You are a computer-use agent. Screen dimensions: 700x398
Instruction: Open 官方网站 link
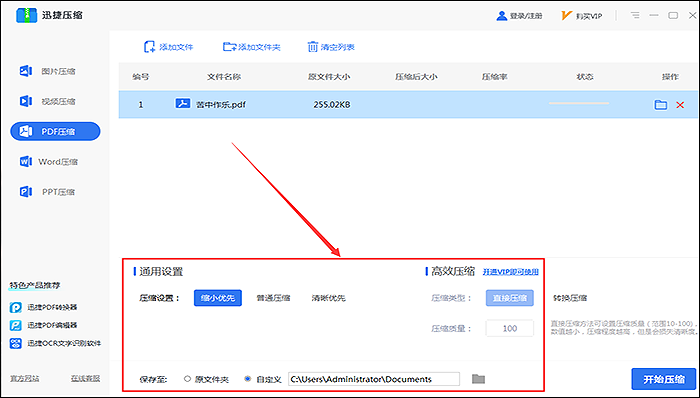click(25, 378)
